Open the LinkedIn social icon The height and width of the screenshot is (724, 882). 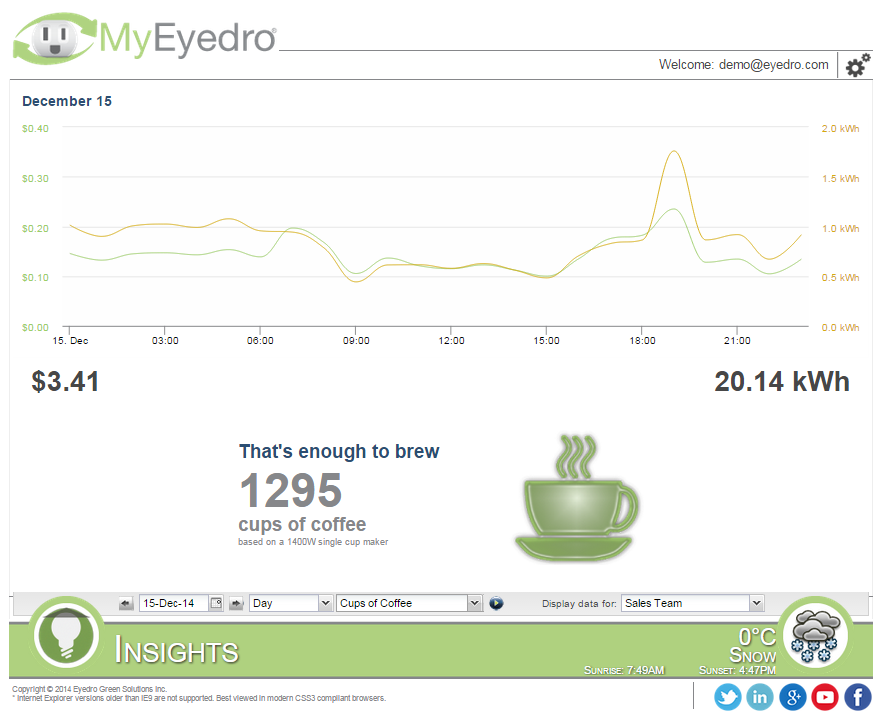pos(760,698)
